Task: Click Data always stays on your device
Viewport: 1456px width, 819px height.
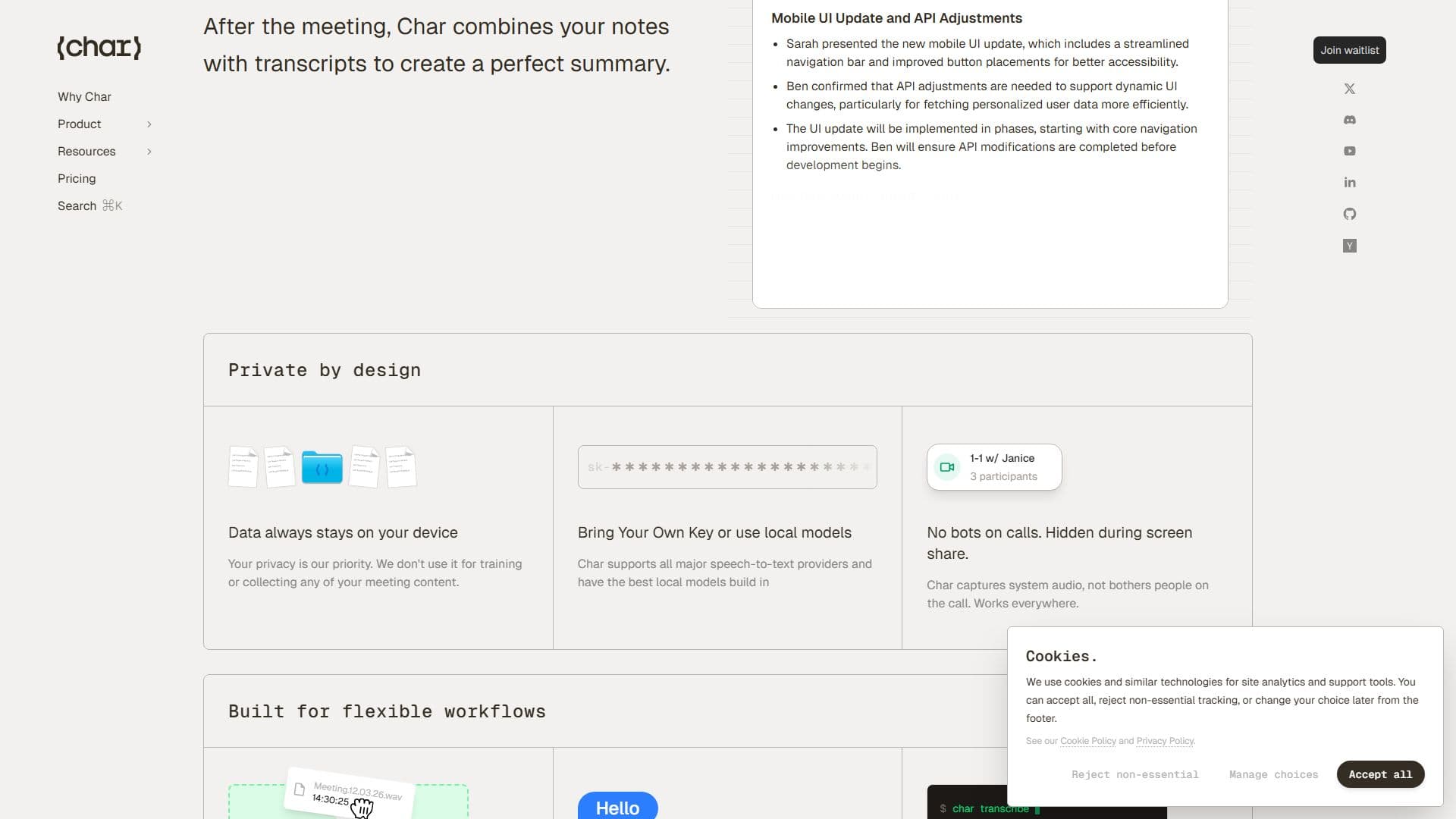Action: (343, 532)
